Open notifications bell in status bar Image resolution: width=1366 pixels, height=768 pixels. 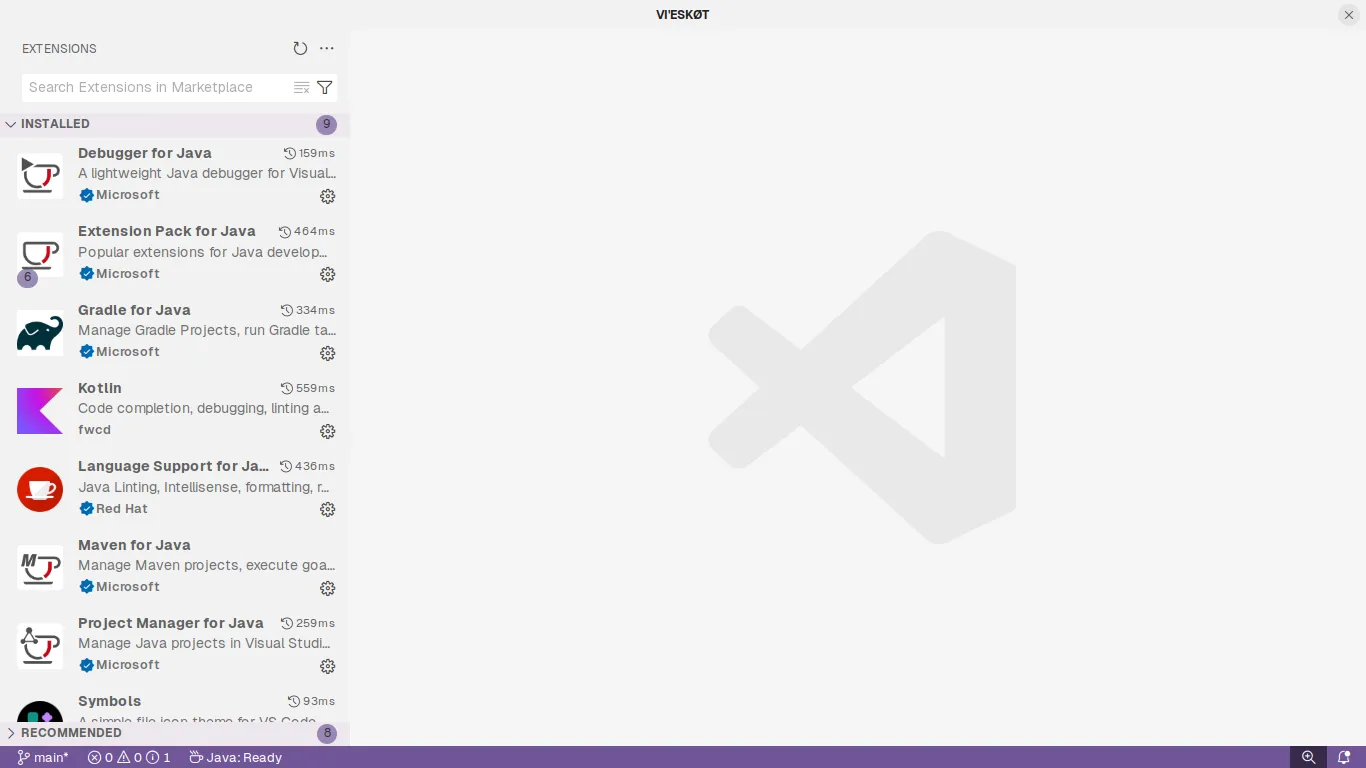[x=1344, y=757]
